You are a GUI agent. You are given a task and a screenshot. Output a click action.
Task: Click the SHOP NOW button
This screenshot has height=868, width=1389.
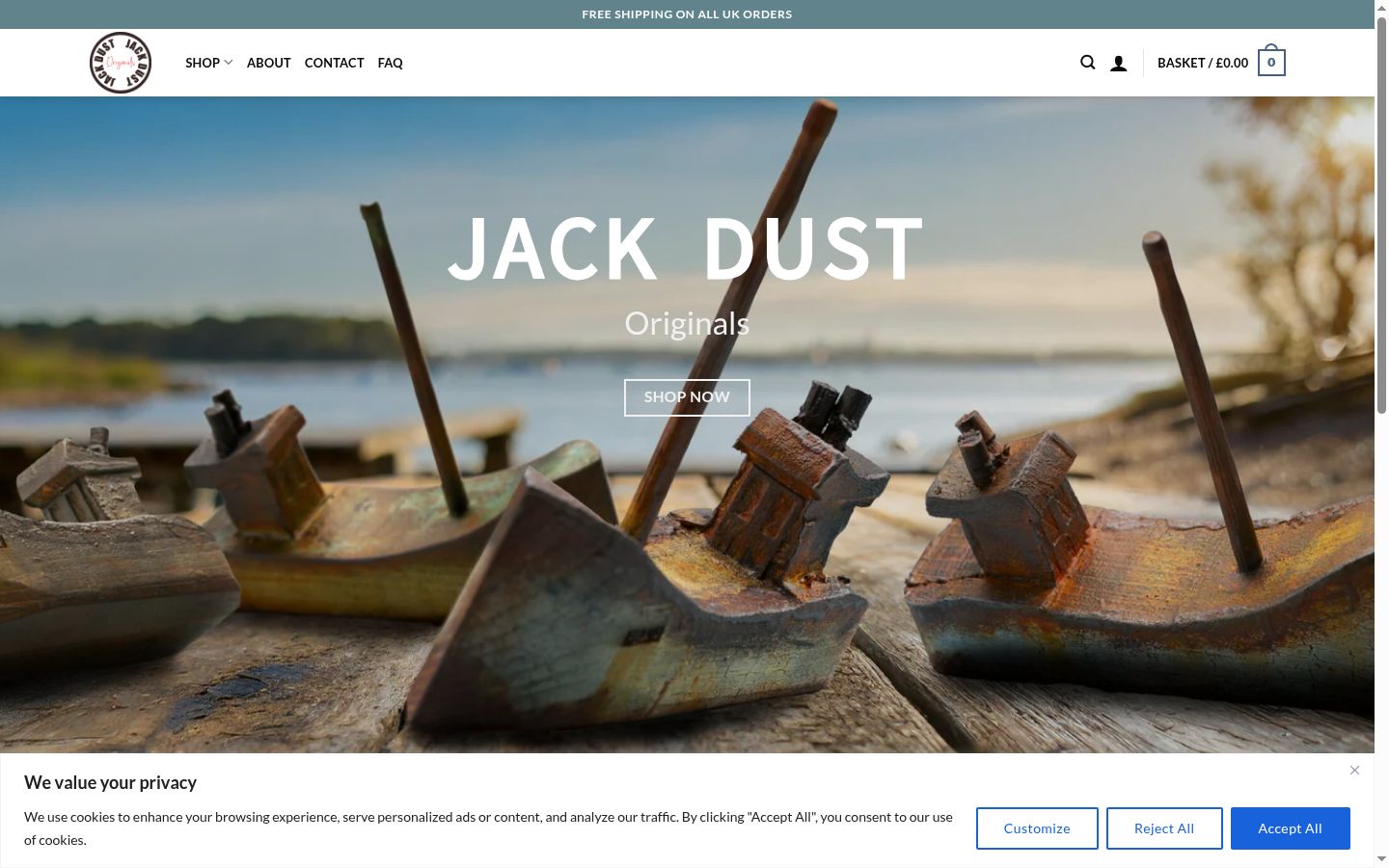[x=687, y=397]
